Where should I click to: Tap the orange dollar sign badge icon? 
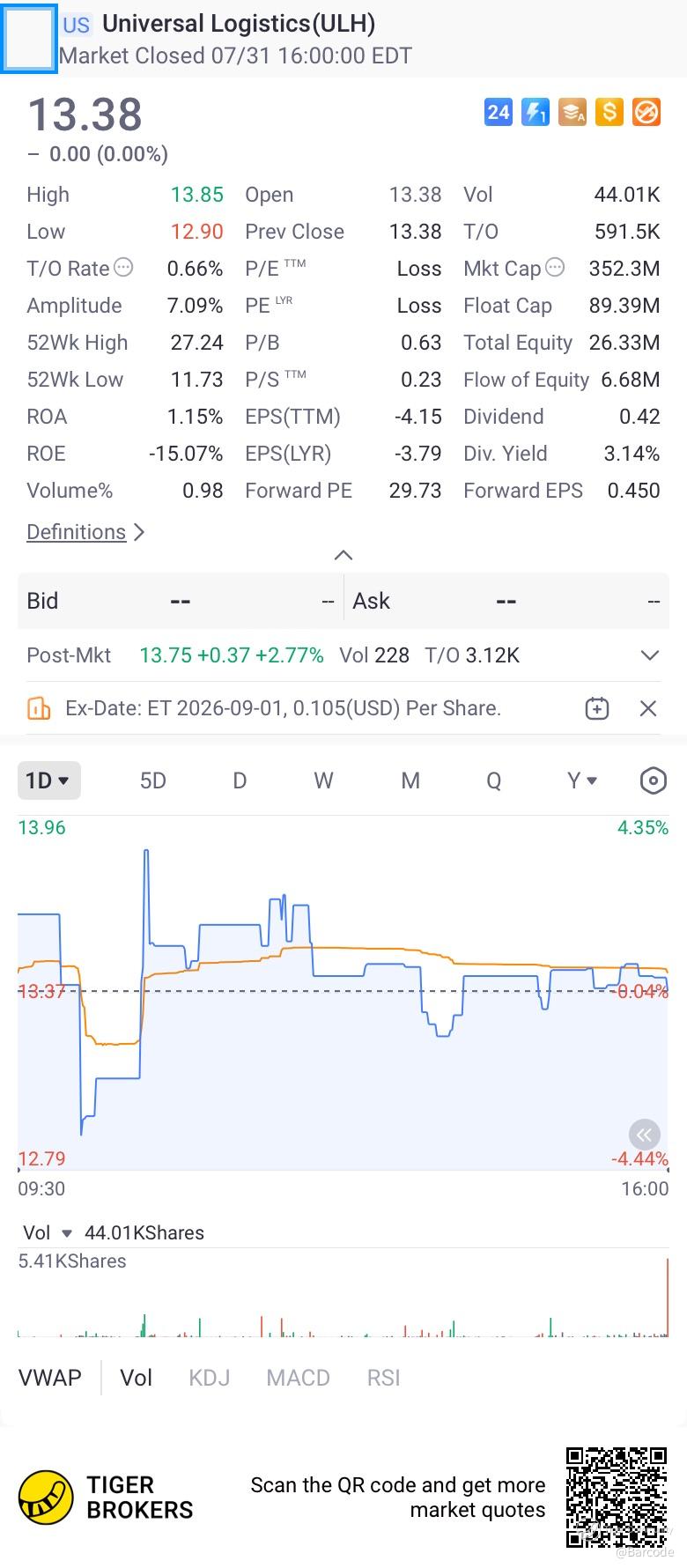coord(609,112)
